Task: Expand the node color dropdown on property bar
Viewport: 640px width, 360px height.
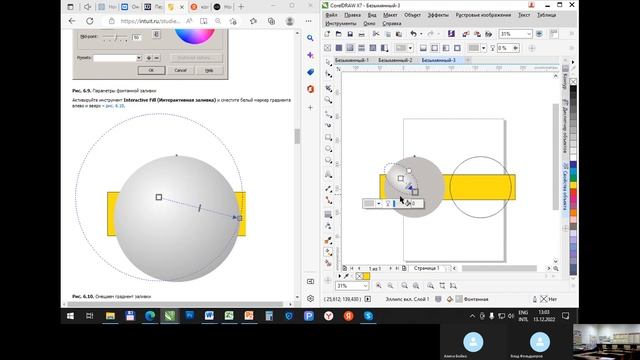Action: (x=484, y=48)
